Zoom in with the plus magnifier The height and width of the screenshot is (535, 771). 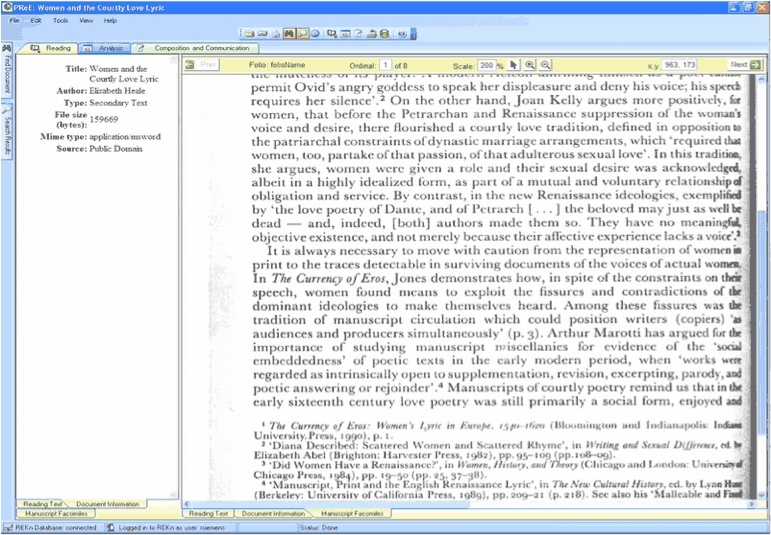[x=530, y=65]
